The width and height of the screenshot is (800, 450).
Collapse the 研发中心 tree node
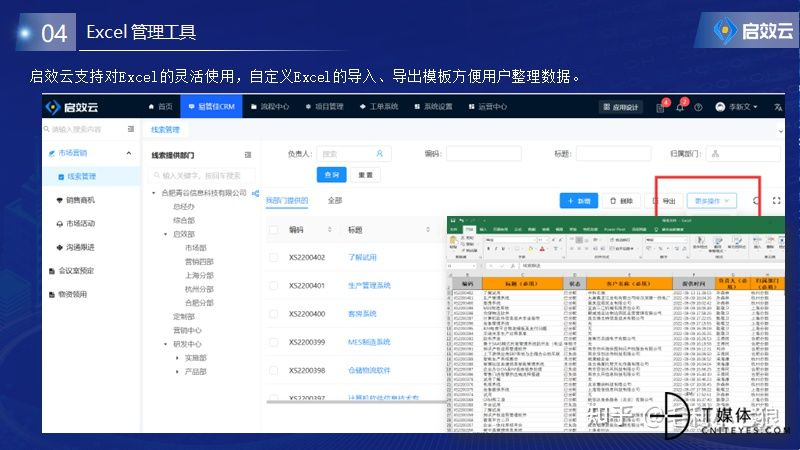click(x=165, y=344)
